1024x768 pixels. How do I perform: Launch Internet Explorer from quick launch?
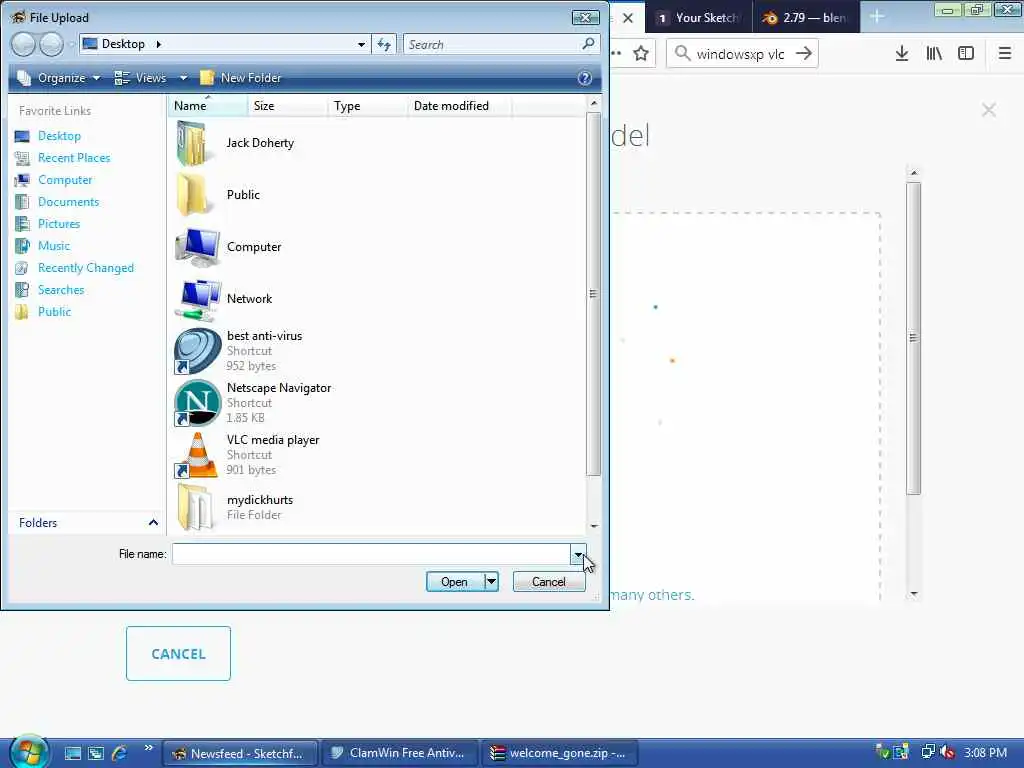pyautogui.click(x=120, y=753)
